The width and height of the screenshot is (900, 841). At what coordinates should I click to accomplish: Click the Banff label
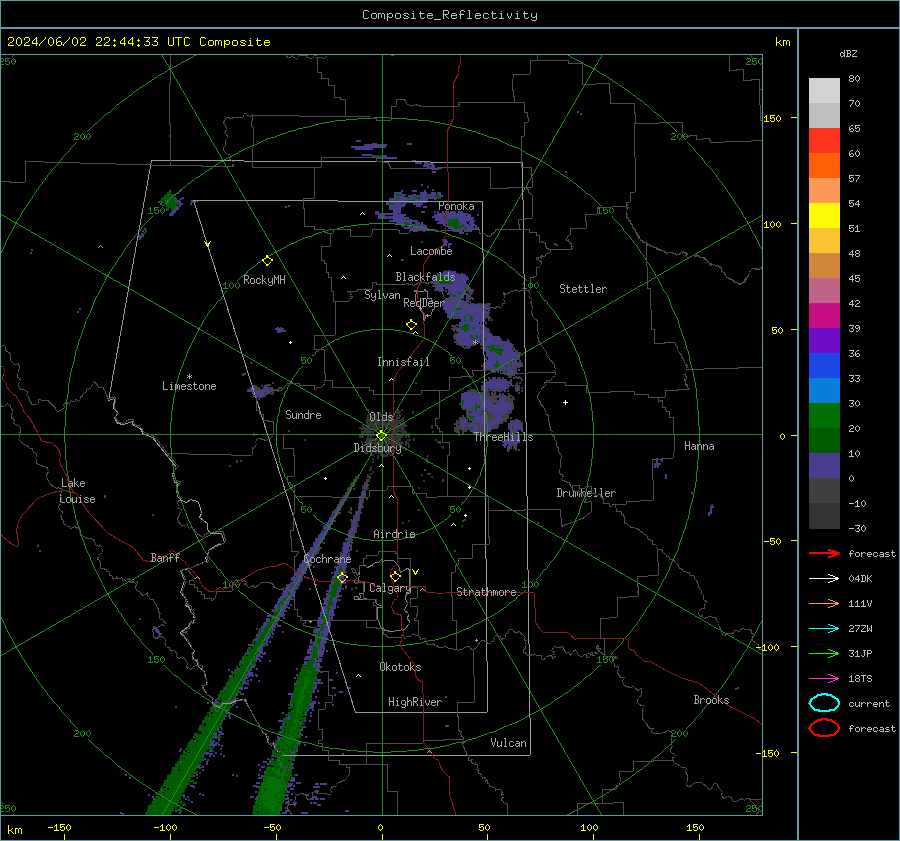click(165, 557)
